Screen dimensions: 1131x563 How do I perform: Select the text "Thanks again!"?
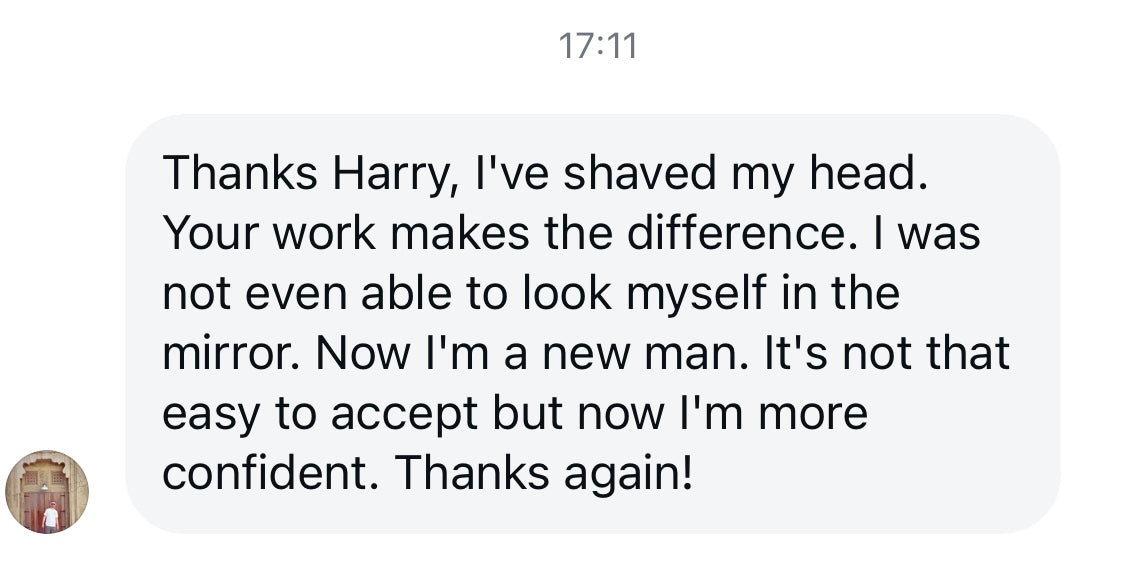click(543, 473)
